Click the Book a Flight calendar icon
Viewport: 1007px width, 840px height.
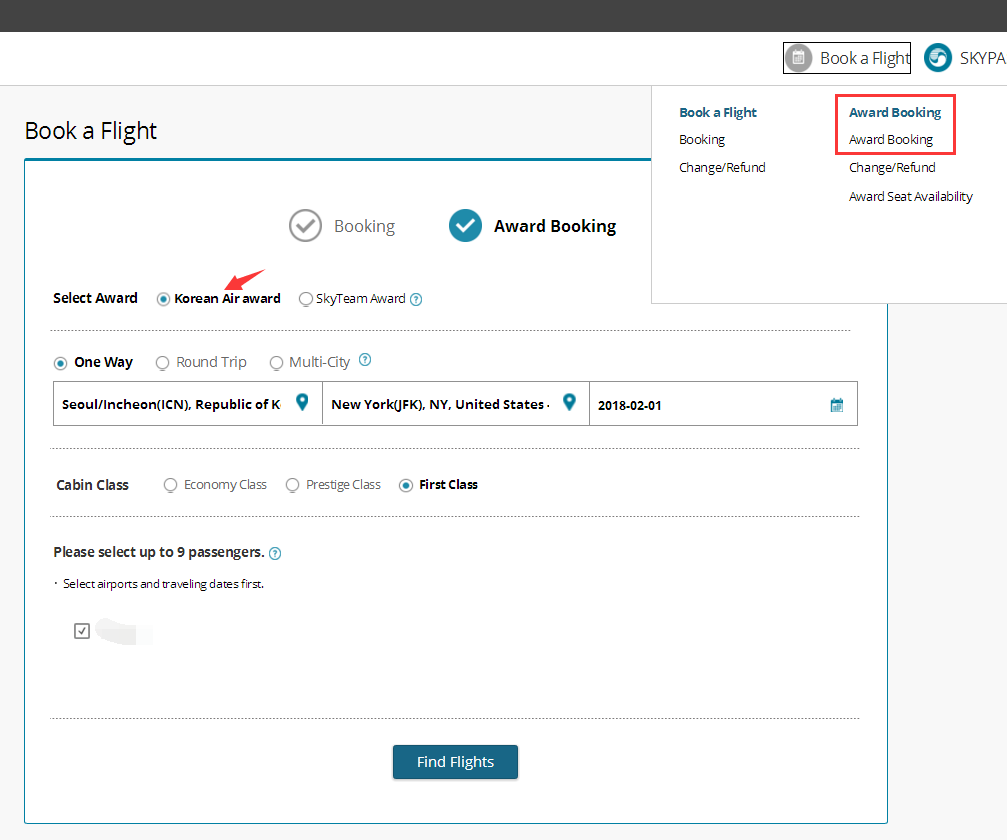(x=798, y=58)
